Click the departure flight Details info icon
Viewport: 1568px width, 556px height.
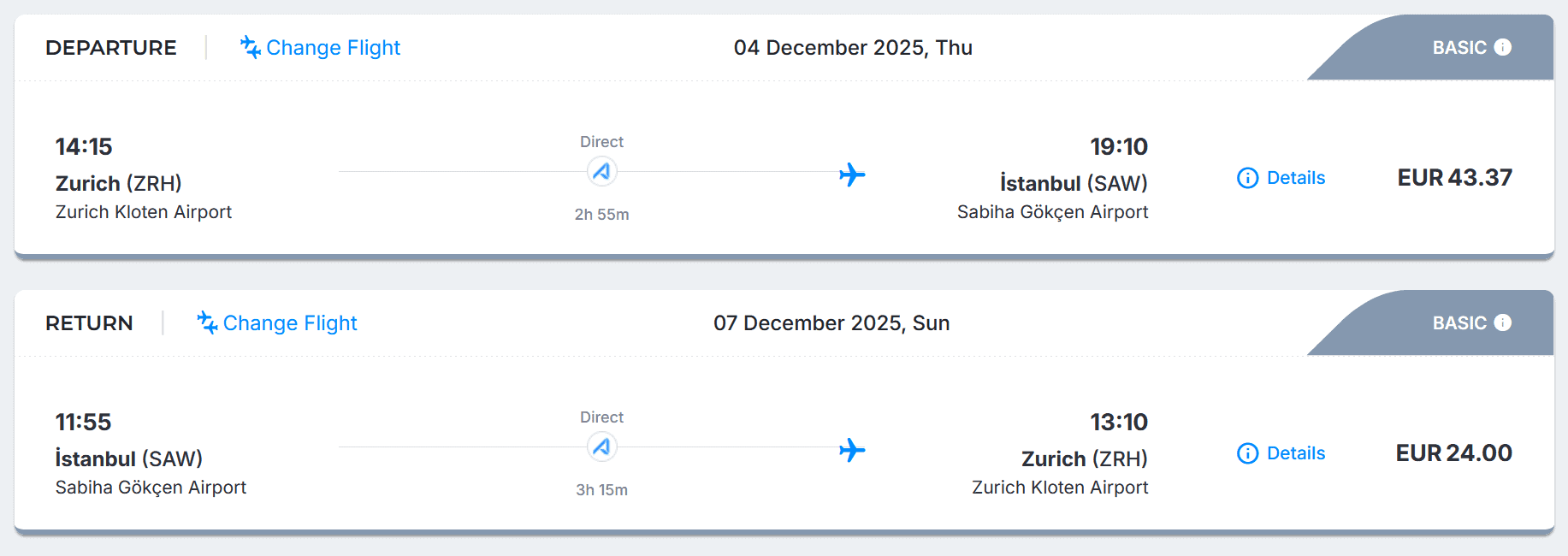1248,178
